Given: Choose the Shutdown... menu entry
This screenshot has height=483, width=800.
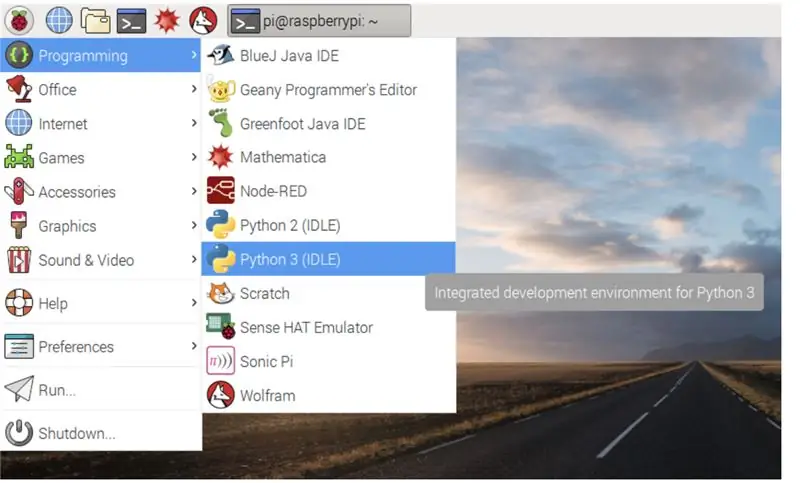Looking at the screenshot, I should tap(101, 433).
